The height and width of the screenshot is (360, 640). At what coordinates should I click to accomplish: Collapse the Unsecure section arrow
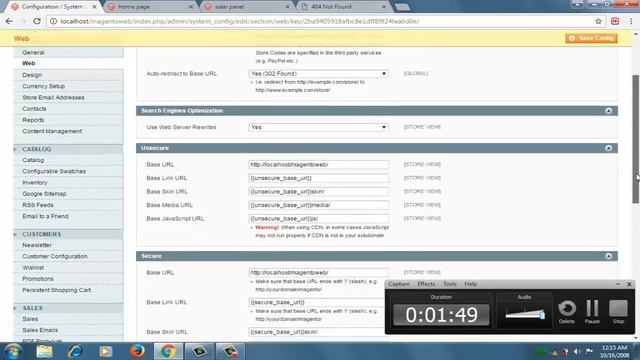click(x=608, y=148)
